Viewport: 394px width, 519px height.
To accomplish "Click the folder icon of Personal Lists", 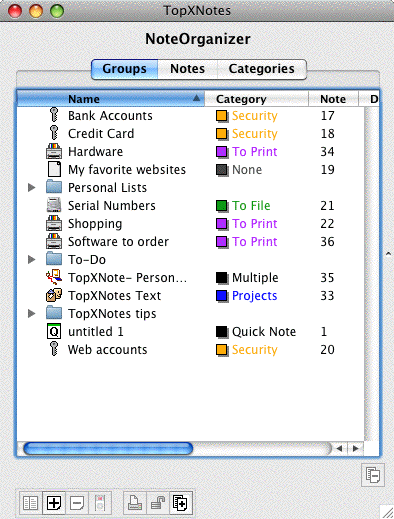I will point(54,187).
